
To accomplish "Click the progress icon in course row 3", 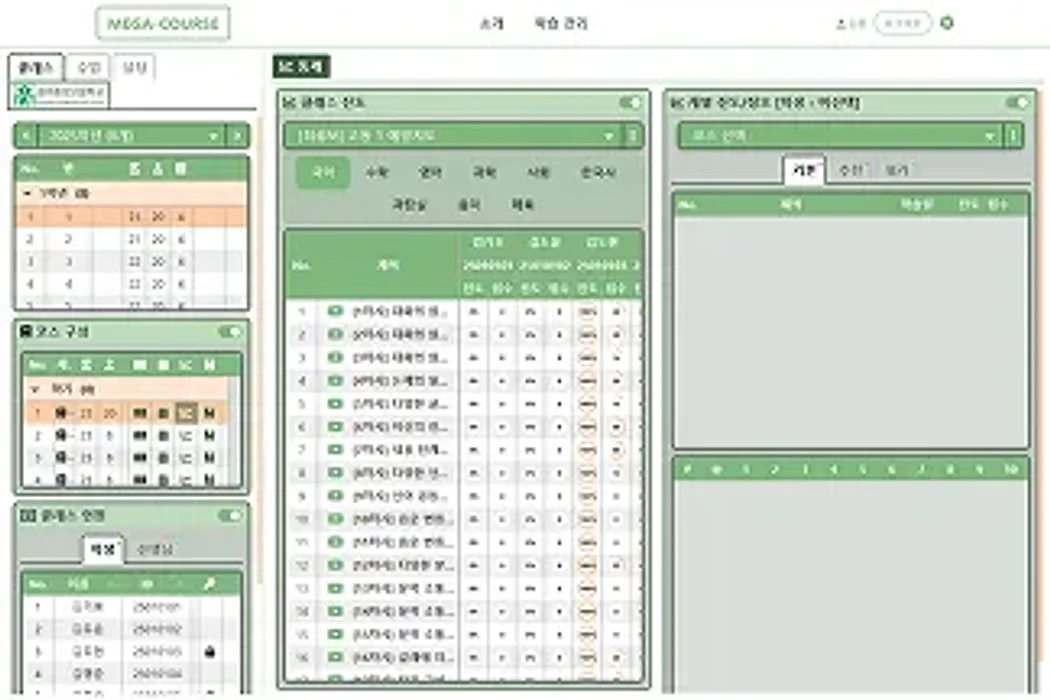I will [x=185, y=458].
